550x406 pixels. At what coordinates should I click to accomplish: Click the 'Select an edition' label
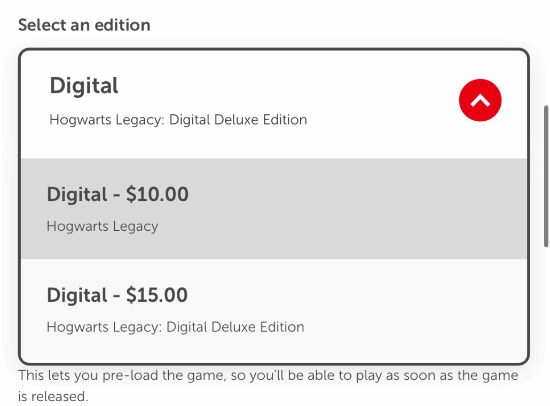point(84,25)
